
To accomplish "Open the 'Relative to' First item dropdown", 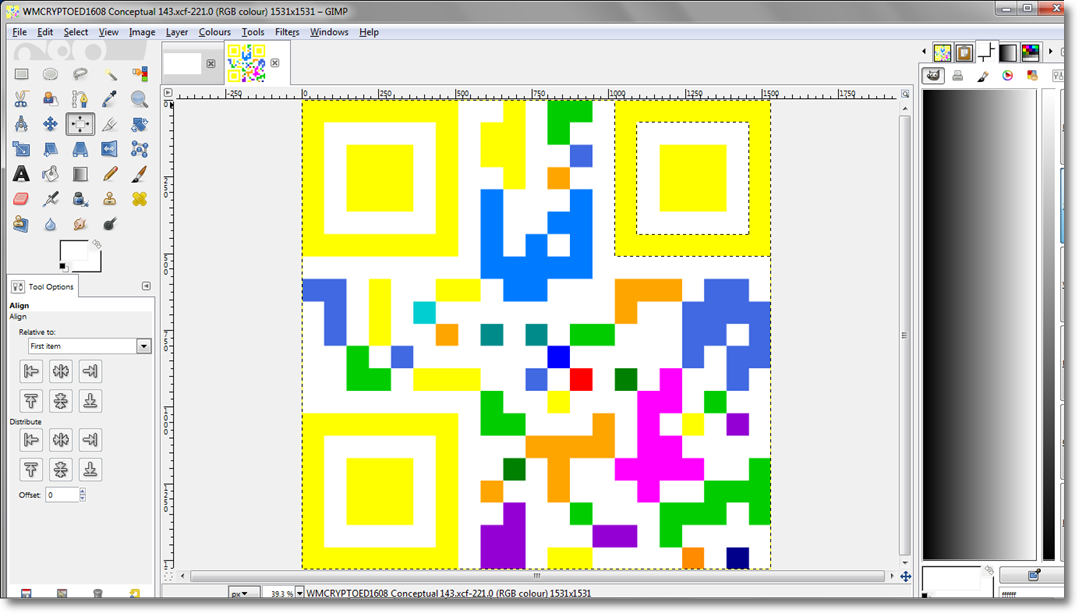I will [x=90, y=346].
